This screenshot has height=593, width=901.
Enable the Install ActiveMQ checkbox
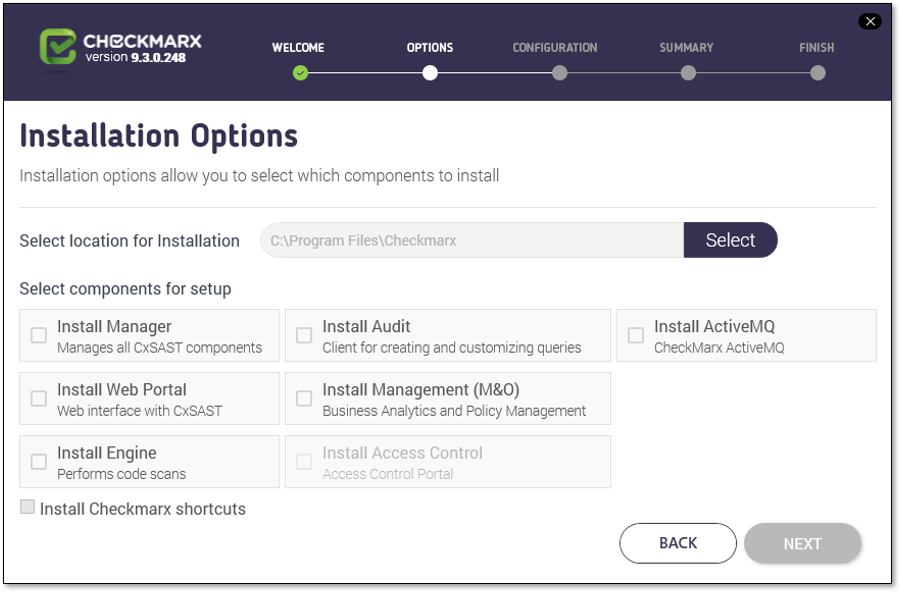pyautogui.click(x=636, y=335)
